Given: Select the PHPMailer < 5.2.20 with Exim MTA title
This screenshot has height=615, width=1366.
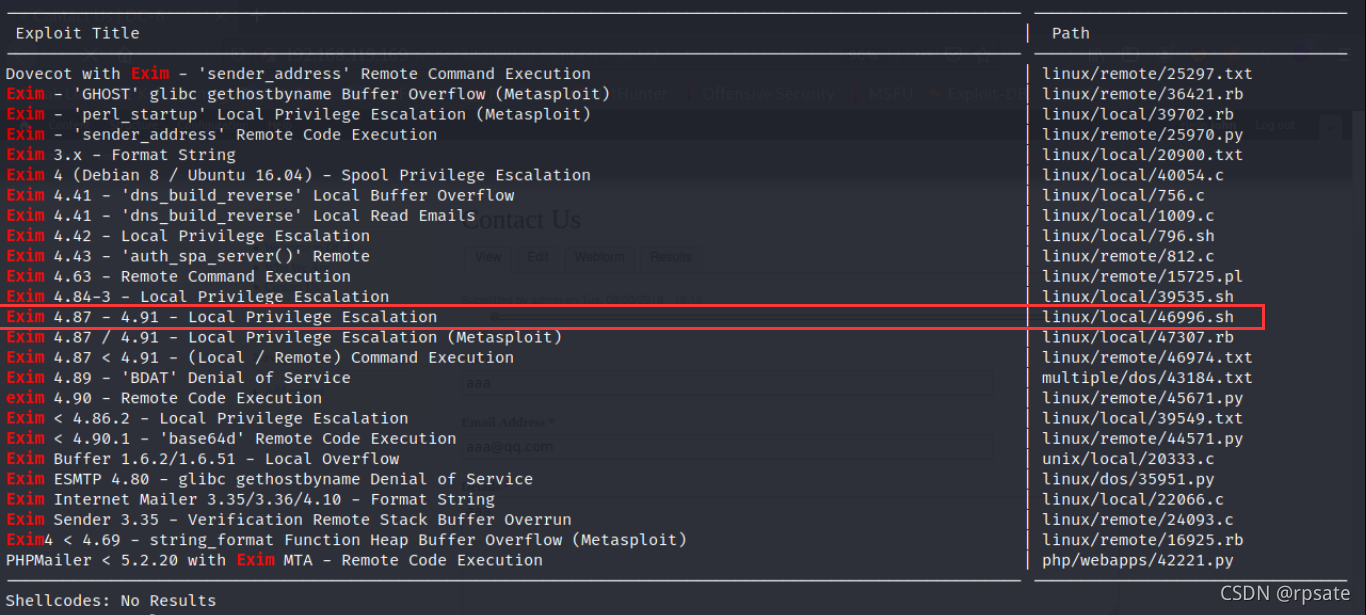Looking at the screenshot, I should 274,561.
